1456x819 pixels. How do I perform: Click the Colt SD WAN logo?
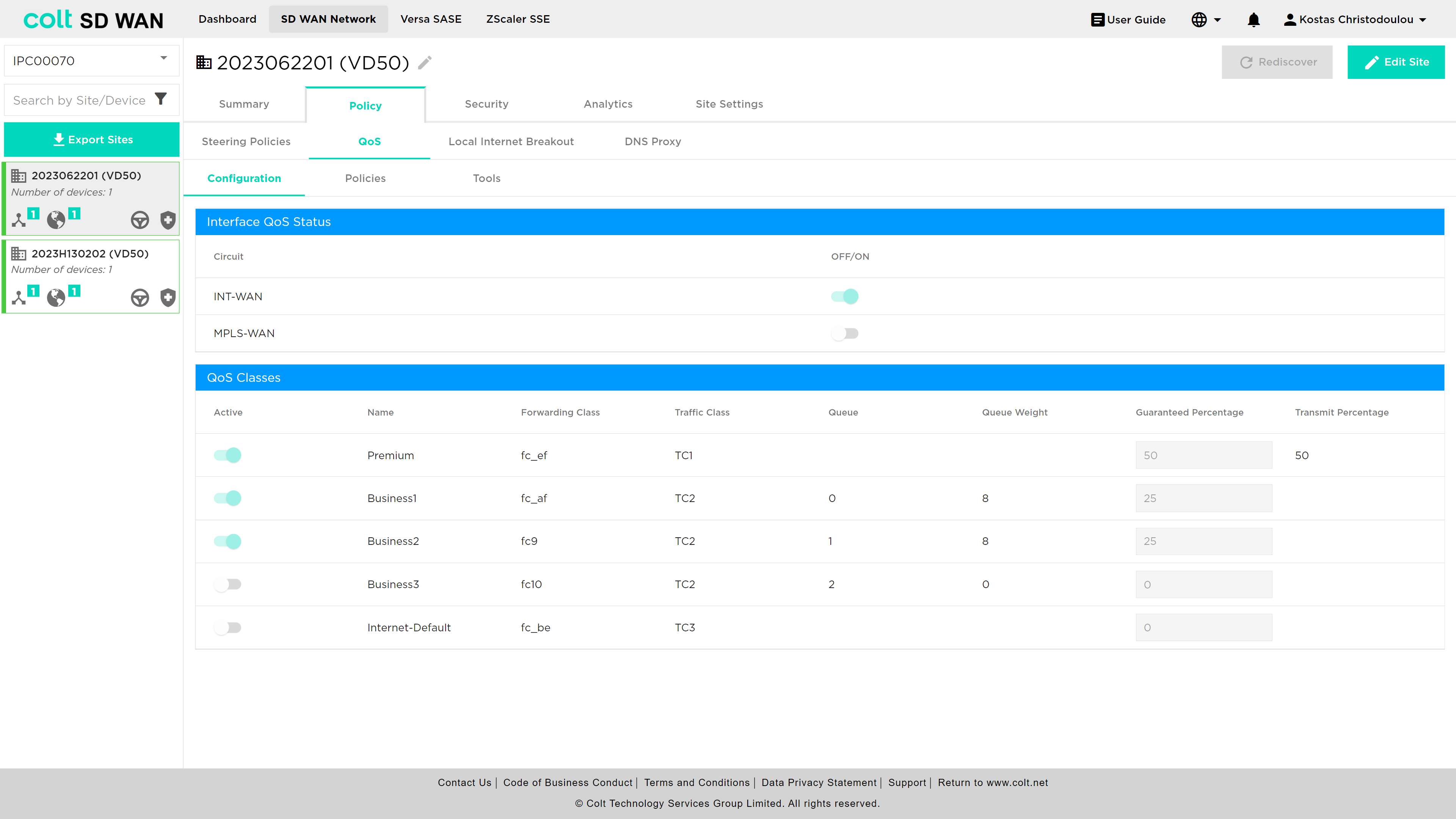pos(93,20)
